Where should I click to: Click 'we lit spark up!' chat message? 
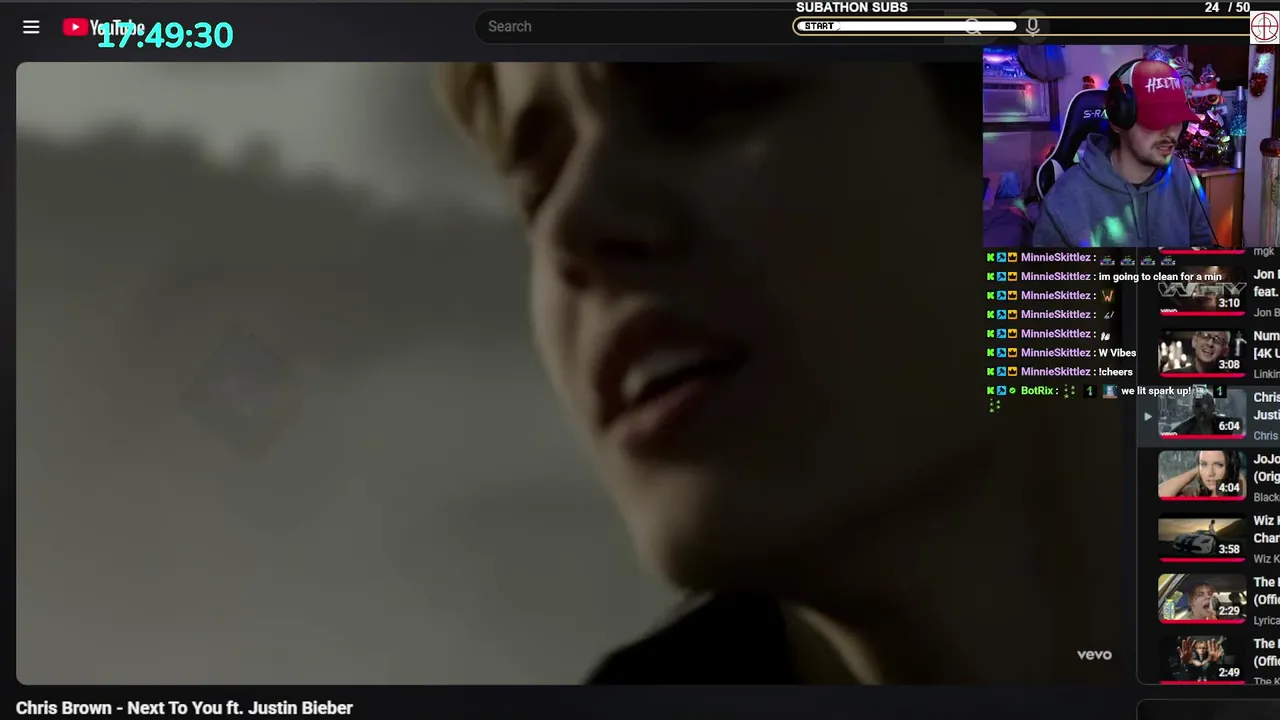click(1157, 391)
